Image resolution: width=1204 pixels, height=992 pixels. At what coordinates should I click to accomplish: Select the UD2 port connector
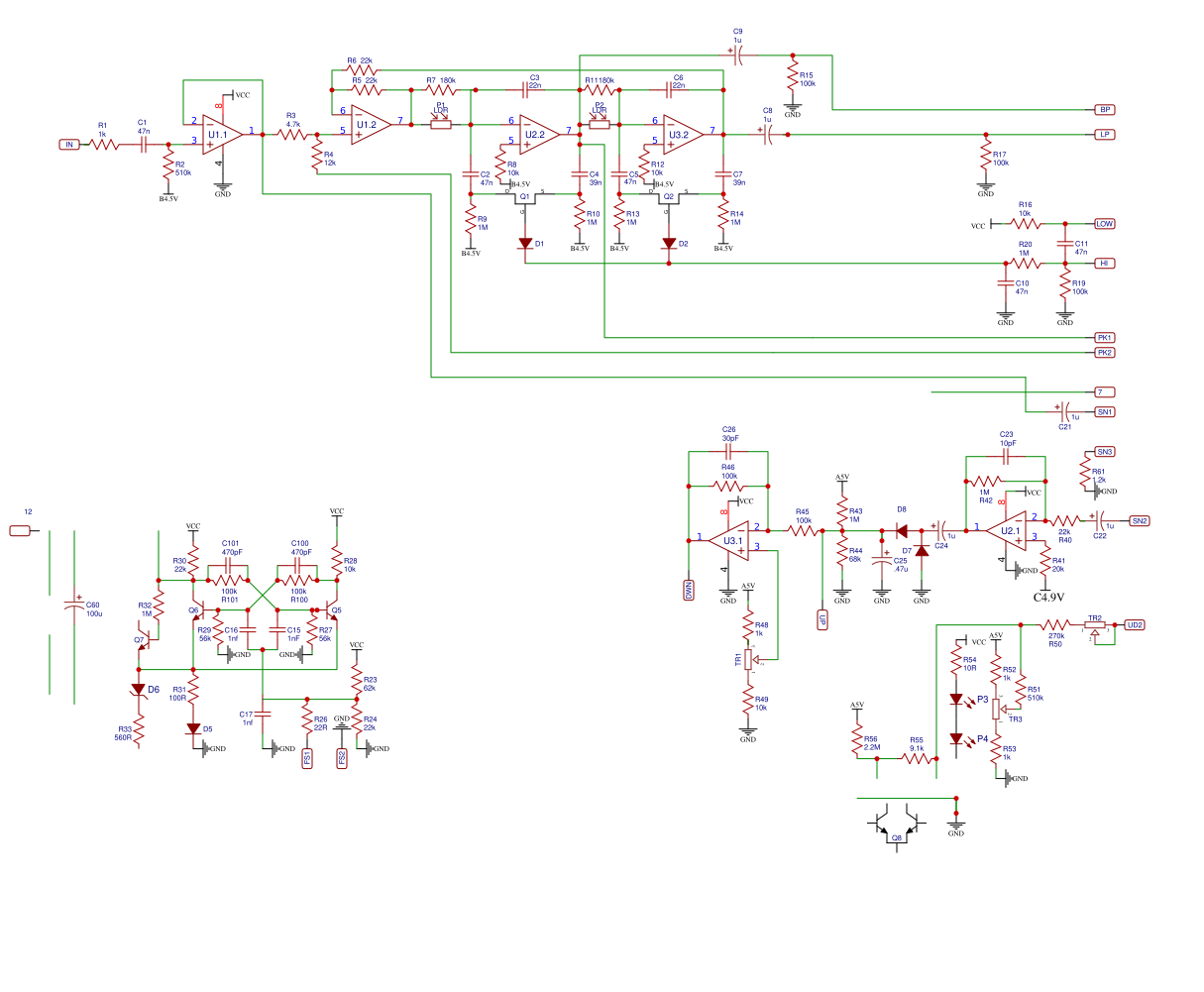[x=1134, y=625]
